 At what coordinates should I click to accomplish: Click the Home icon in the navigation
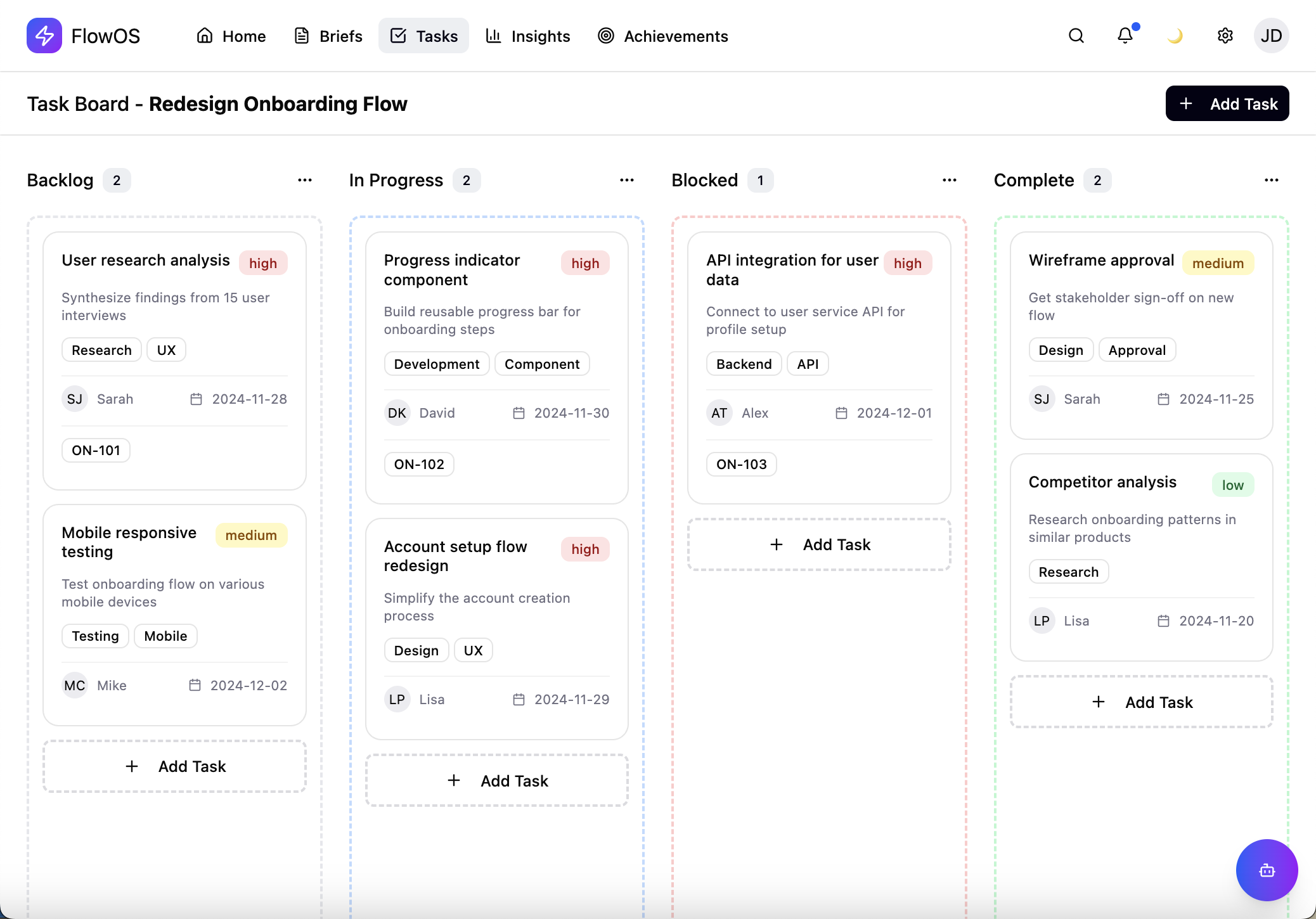204,36
